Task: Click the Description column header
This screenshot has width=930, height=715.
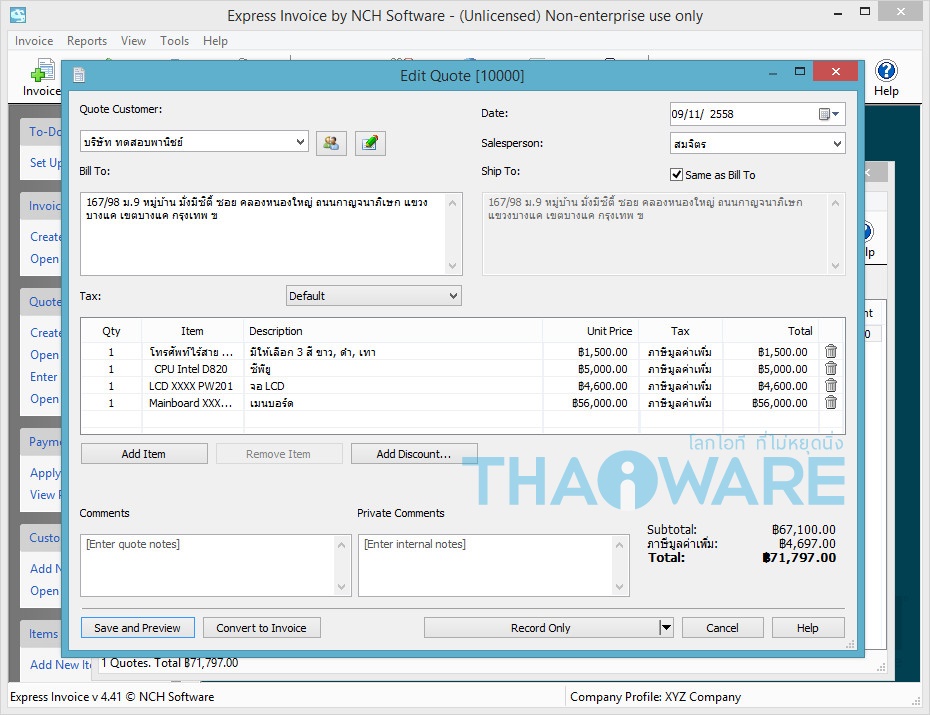Action: (x=393, y=331)
